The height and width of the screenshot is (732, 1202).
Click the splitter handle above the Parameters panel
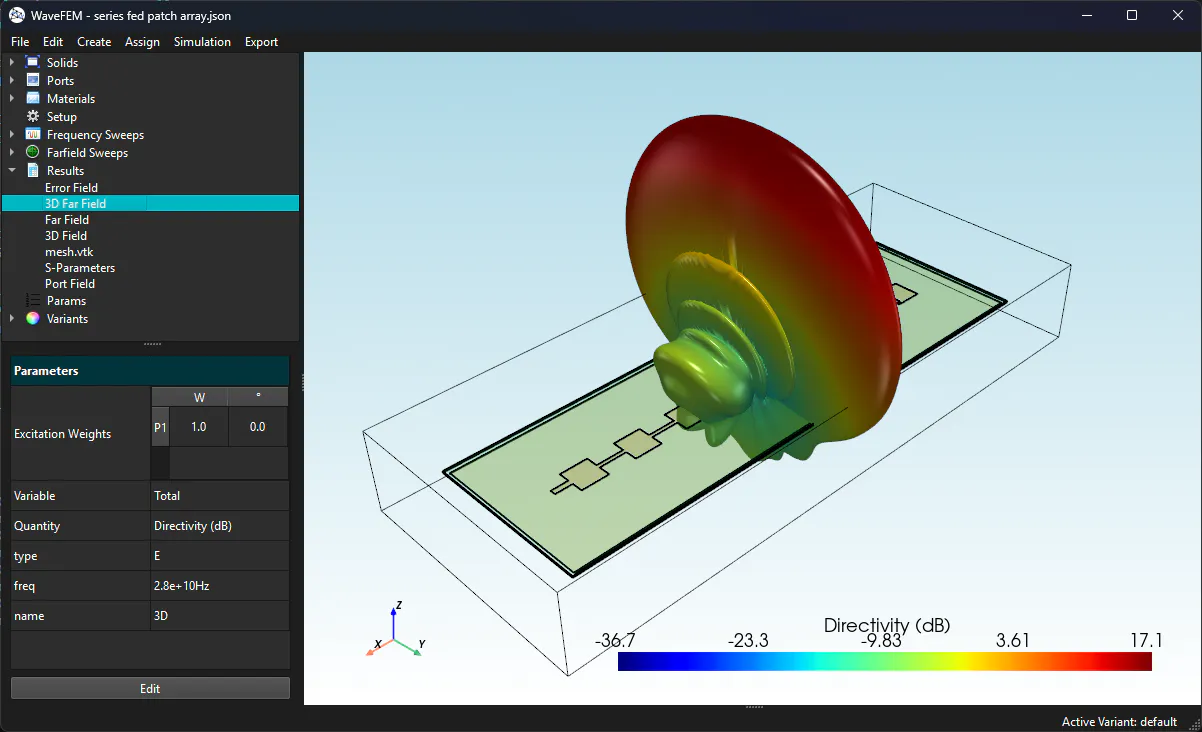pyautogui.click(x=152, y=344)
